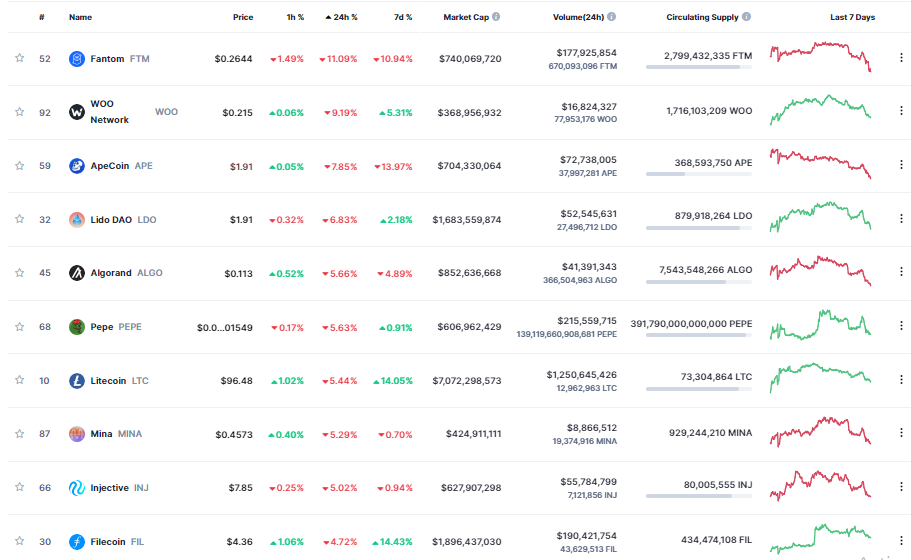Image resolution: width=911 pixels, height=560 pixels.
Task: Click the Litecoin logo icon
Action: pyautogui.click(x=77, y=380)
